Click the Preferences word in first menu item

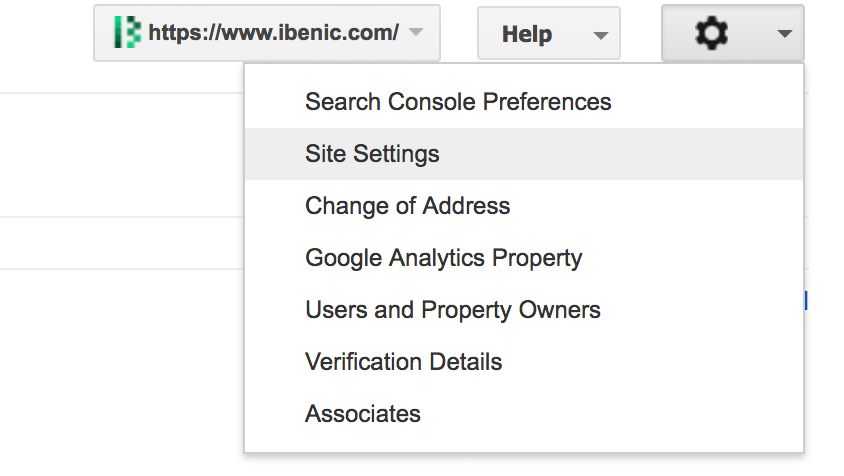pos(547,102)
